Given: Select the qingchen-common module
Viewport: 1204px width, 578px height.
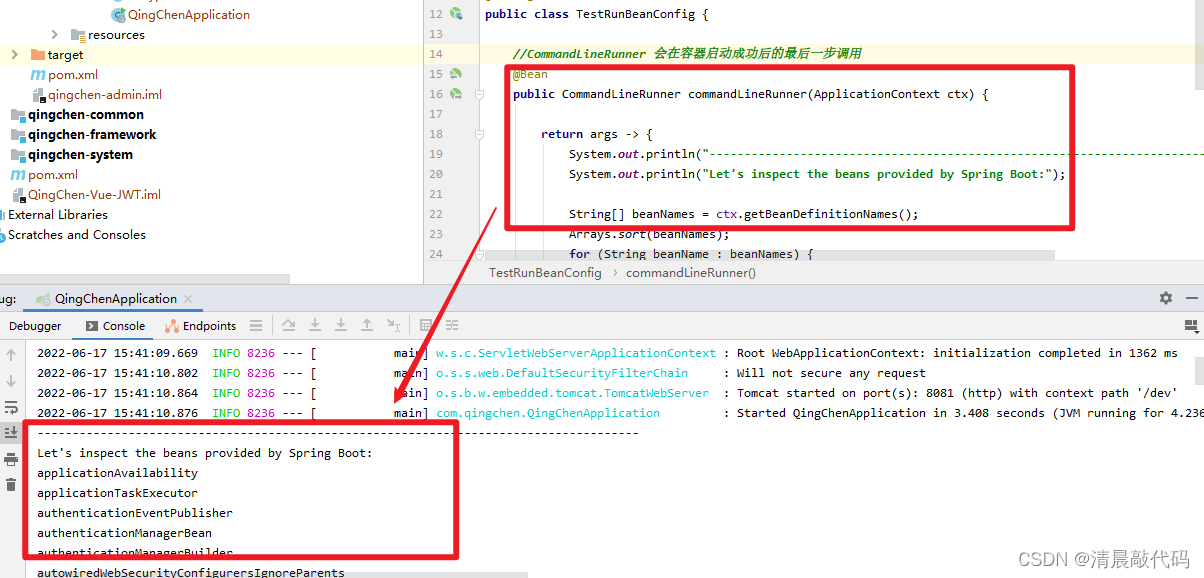Looking at the screenshot, I should coord(86,115).
